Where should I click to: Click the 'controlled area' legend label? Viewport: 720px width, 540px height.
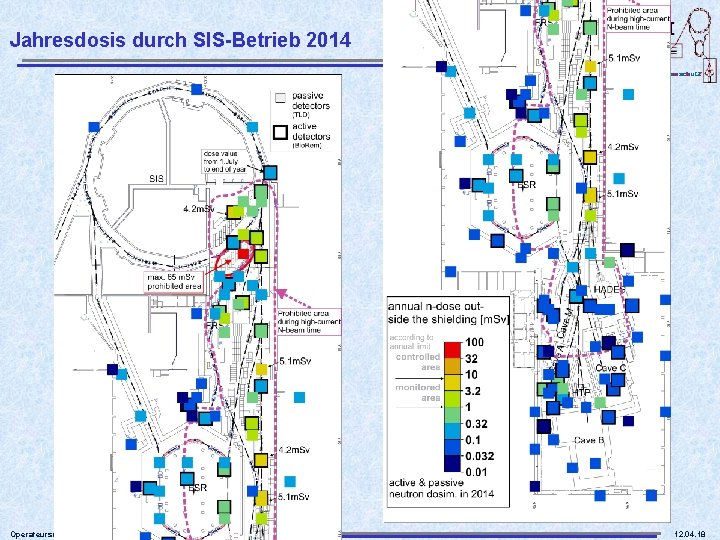click(418, 362)
